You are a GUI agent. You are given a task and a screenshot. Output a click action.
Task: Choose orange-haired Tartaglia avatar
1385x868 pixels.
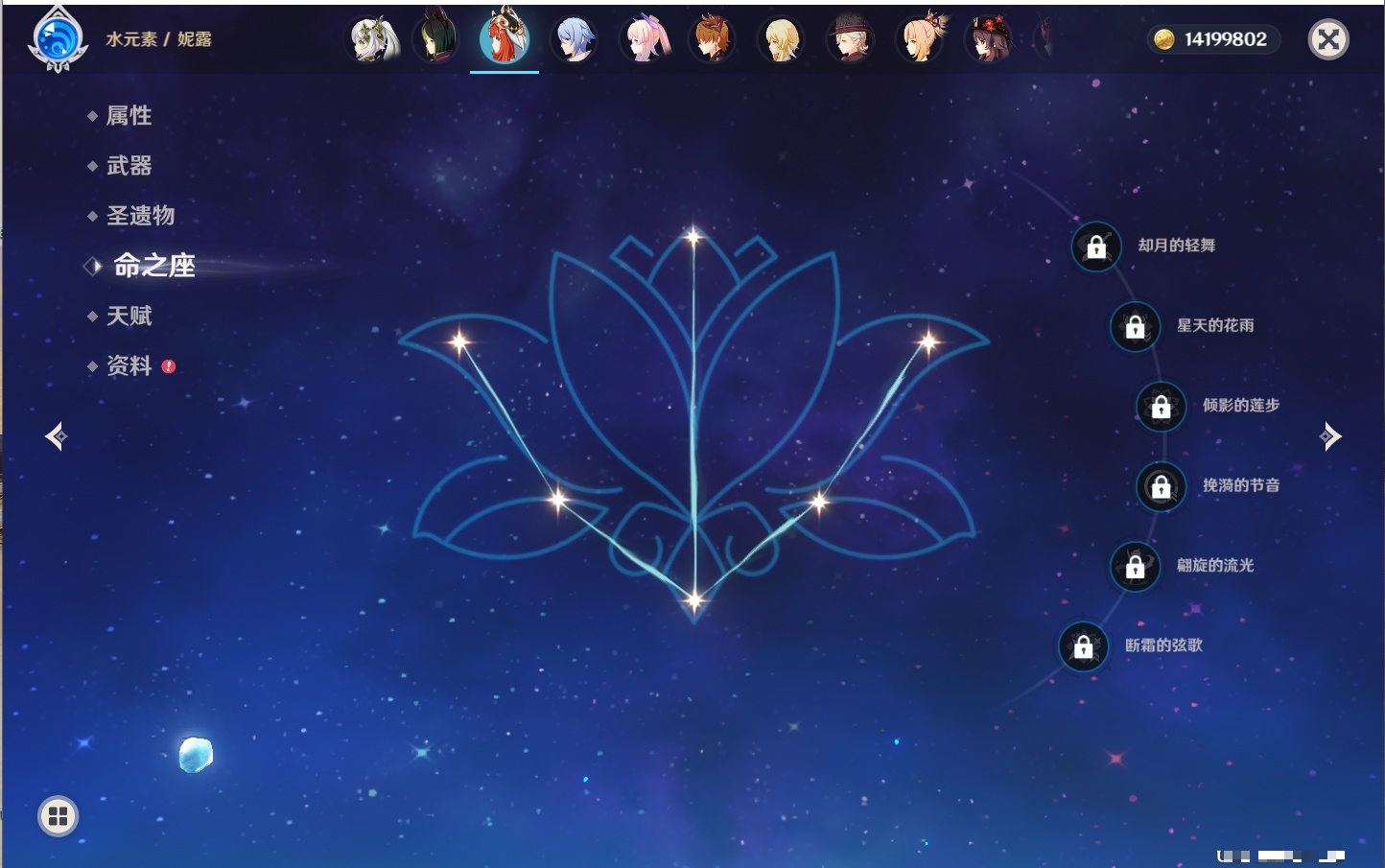[712, 39]
